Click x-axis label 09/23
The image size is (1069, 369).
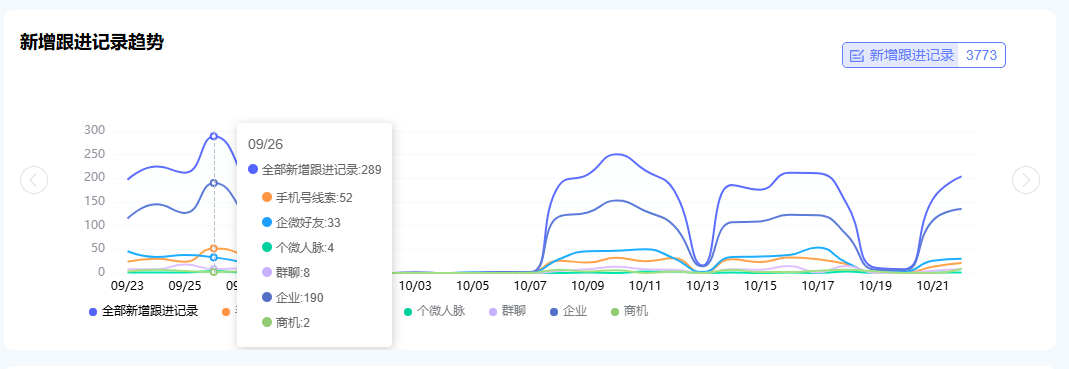click(127, 286)
